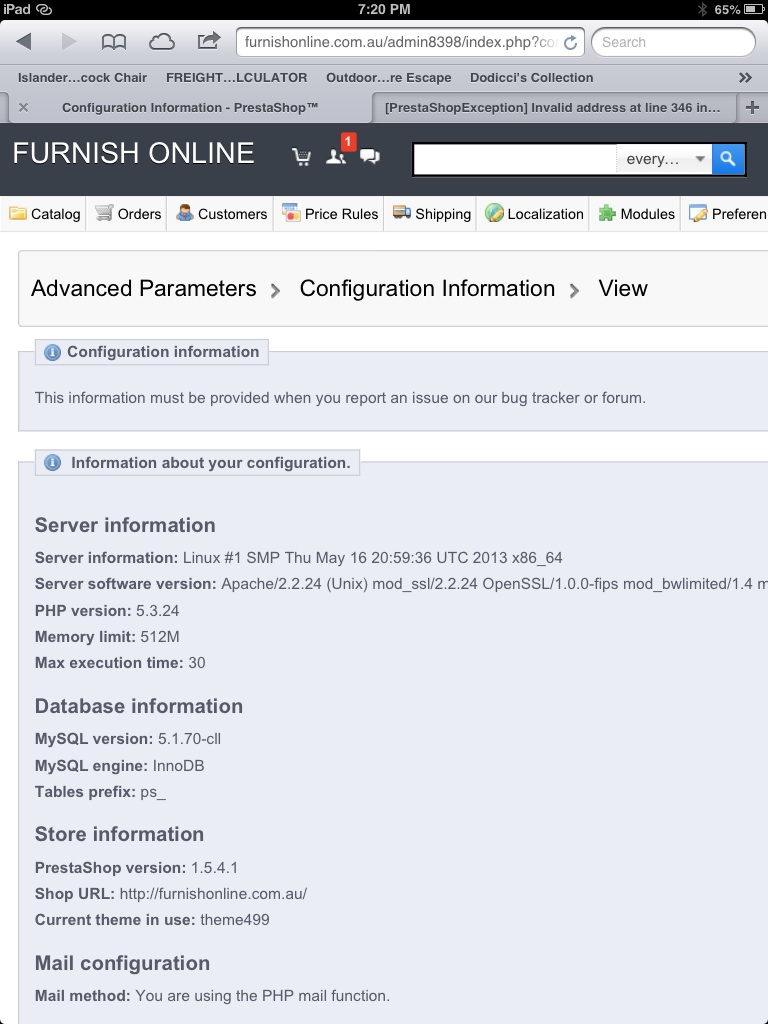
Task: Click the blue magnifier search button
Action: click(729, 158)
